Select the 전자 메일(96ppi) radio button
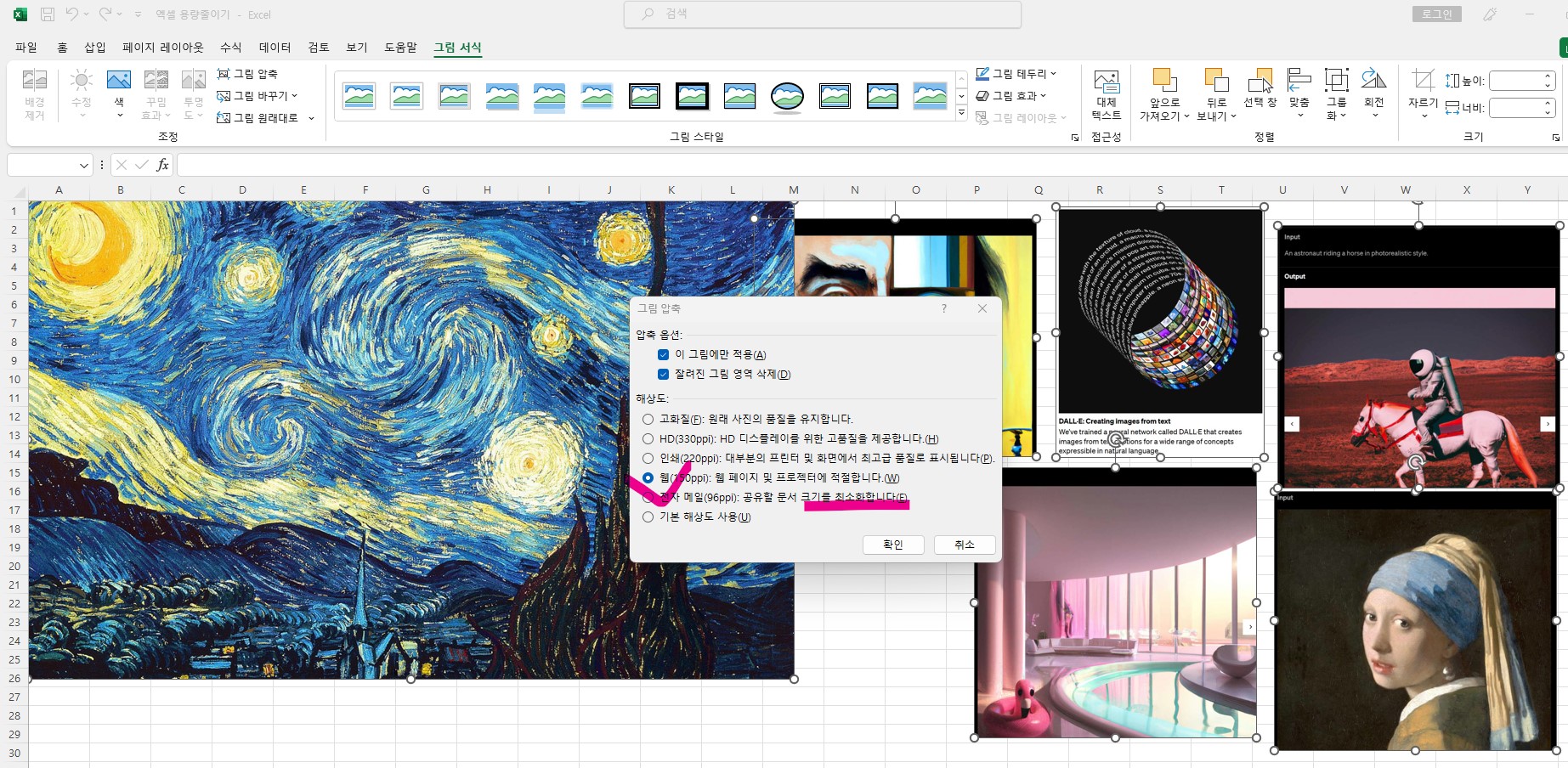 [648, 497]
